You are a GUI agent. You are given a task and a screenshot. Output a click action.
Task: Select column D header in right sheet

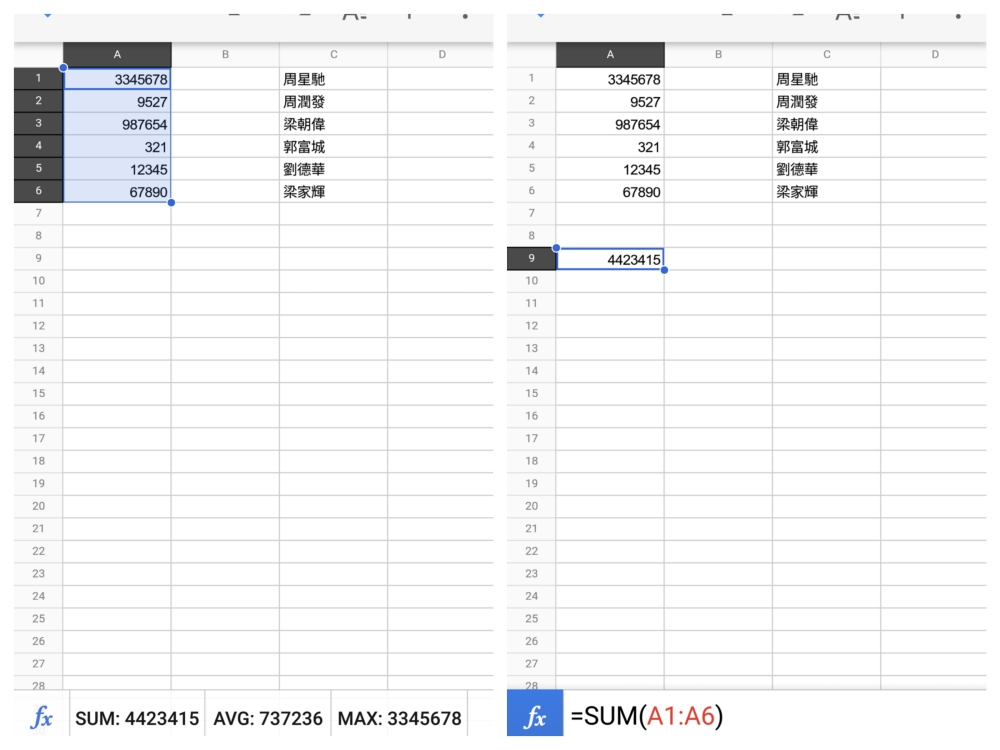[x=934, y=55]
